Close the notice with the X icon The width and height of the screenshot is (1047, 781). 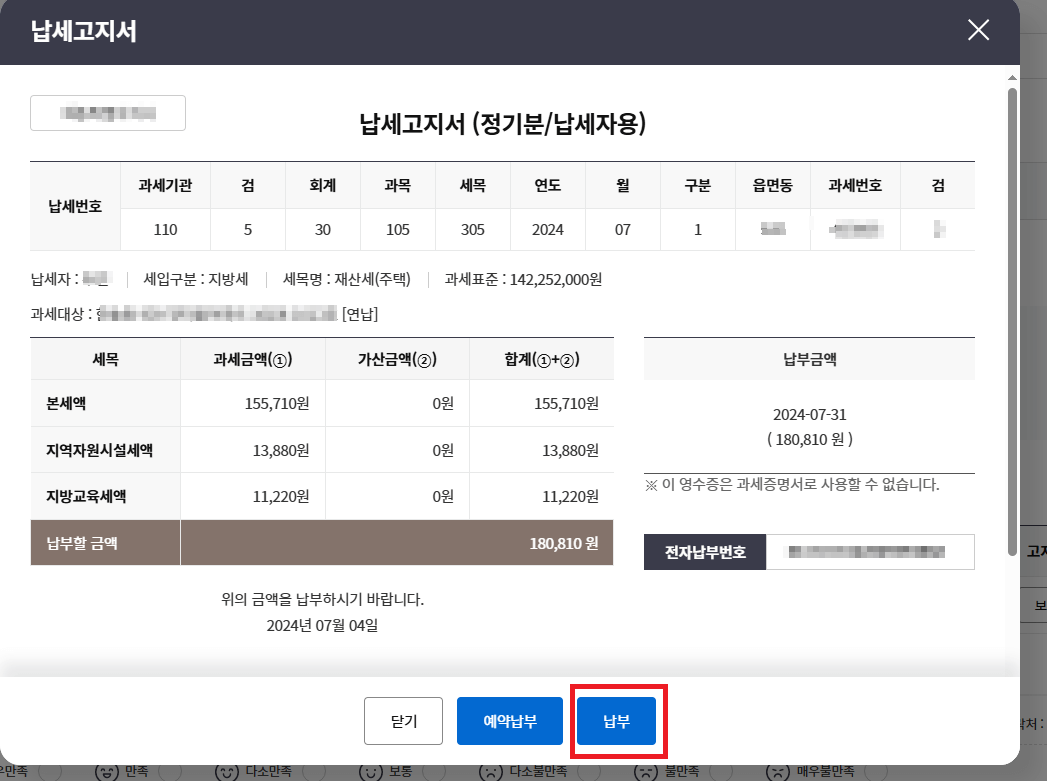pos(977,30)
